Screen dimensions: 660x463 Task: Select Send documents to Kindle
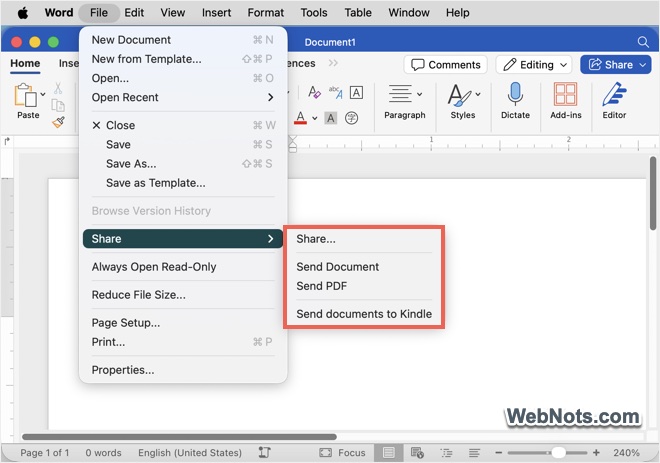coord(364,314)
